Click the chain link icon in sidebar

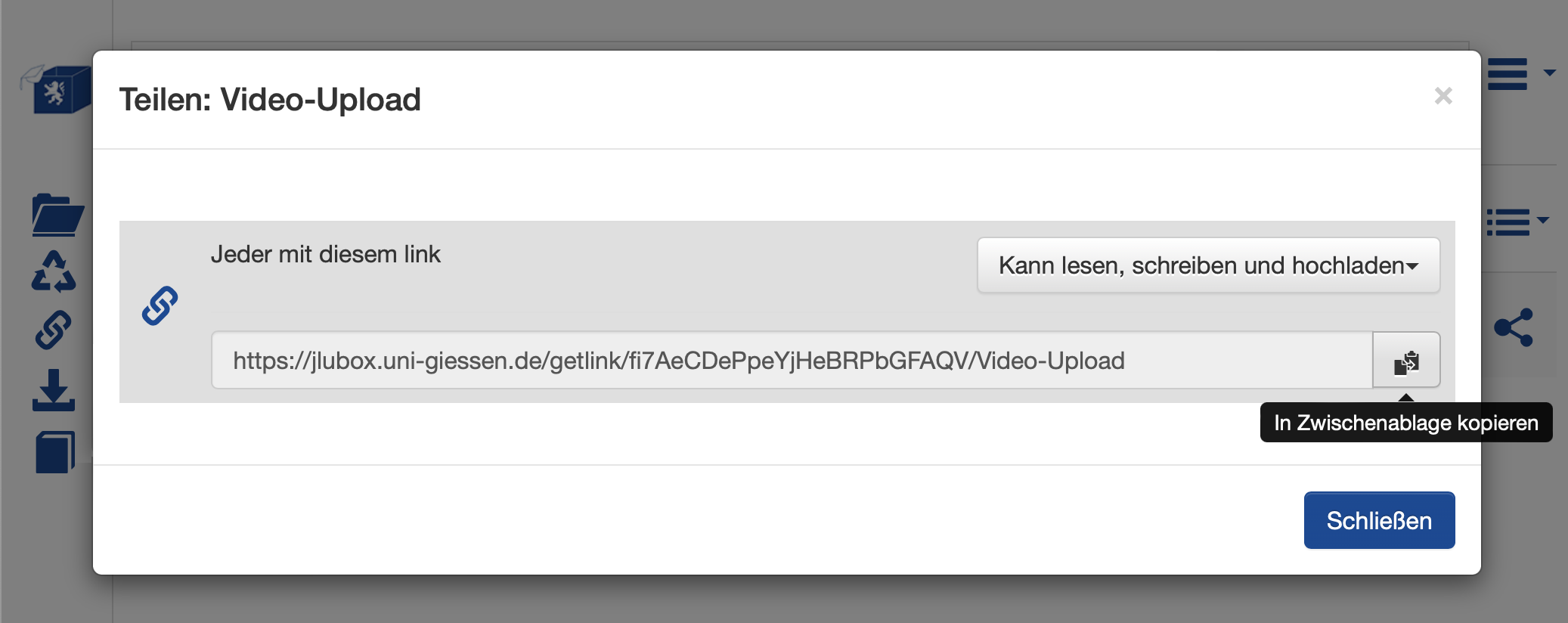pyautogui.click(x=54, y=330)
